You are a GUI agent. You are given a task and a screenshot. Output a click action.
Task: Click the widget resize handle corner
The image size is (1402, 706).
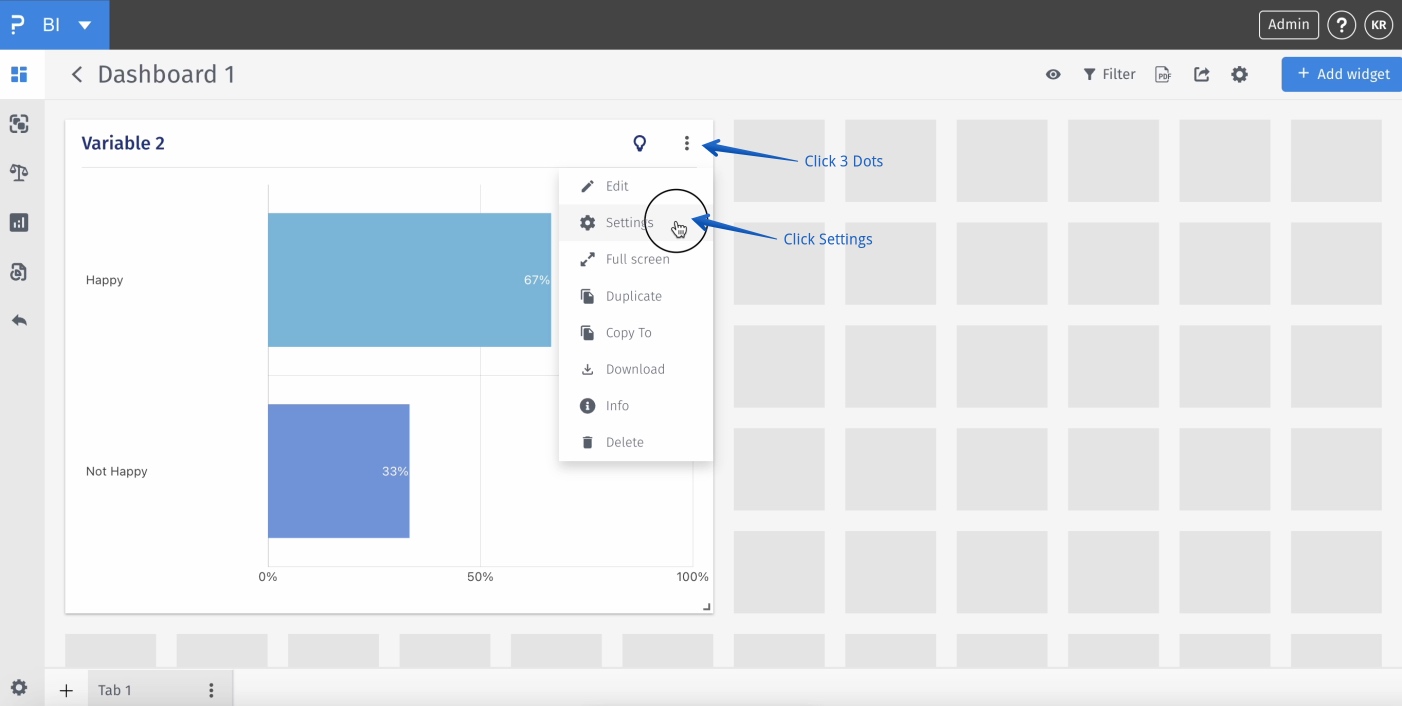707,607
